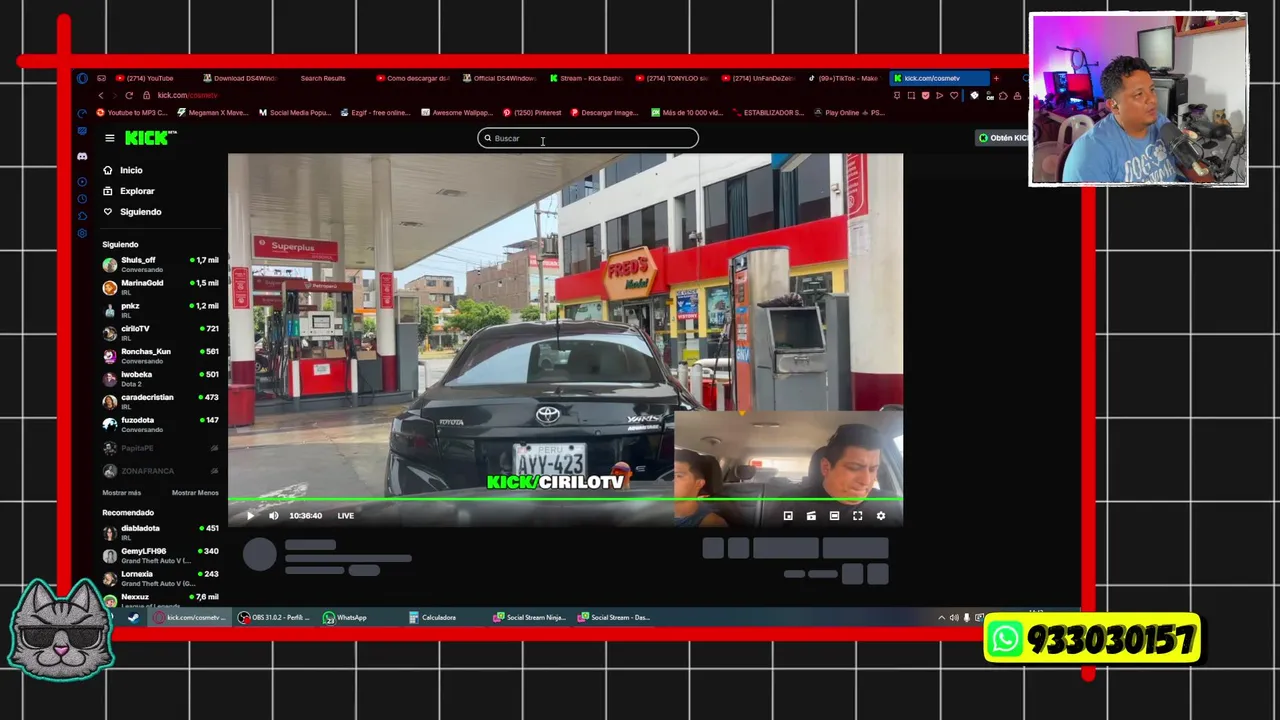Click taskbar volume speaker icon
Screen dimensions: 1280x720
[954, 618]
